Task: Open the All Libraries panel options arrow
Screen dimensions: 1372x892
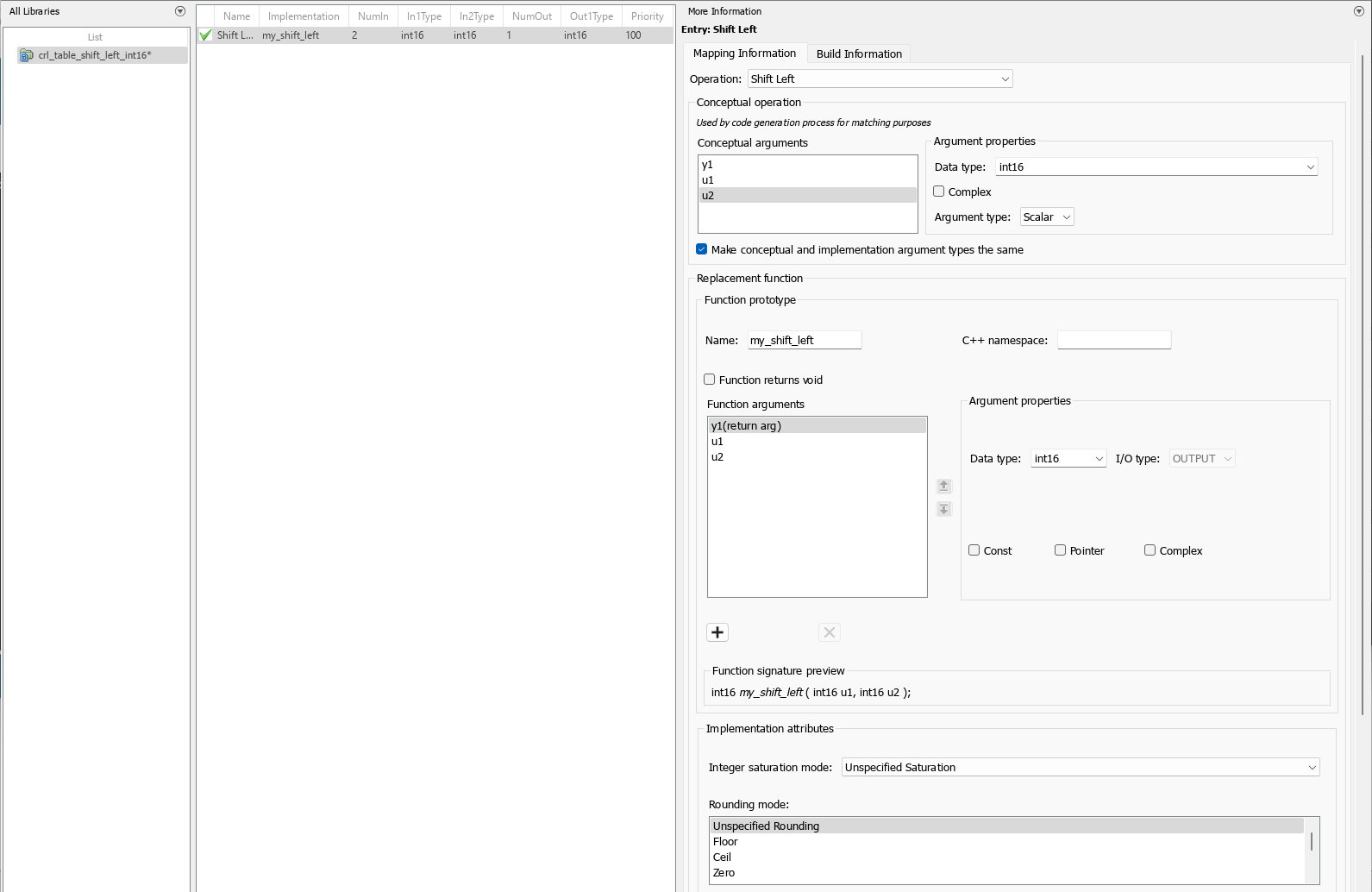Action: pos(180,11)
